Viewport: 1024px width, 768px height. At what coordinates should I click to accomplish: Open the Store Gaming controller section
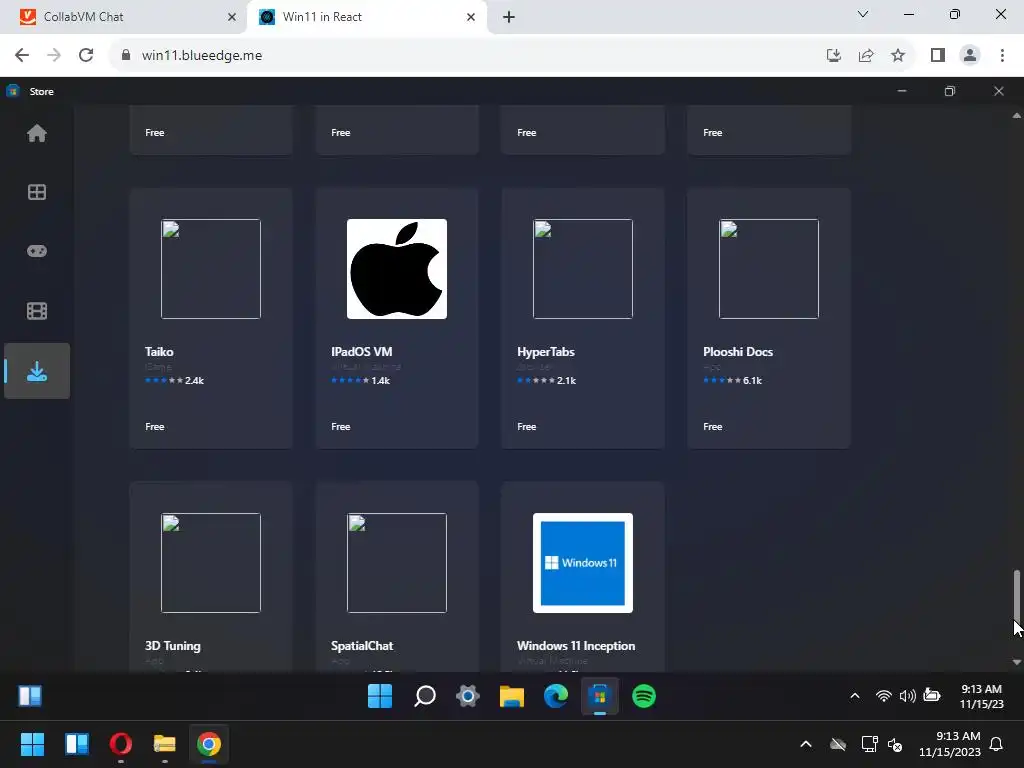pyautogui.click(x=37, y=251)
